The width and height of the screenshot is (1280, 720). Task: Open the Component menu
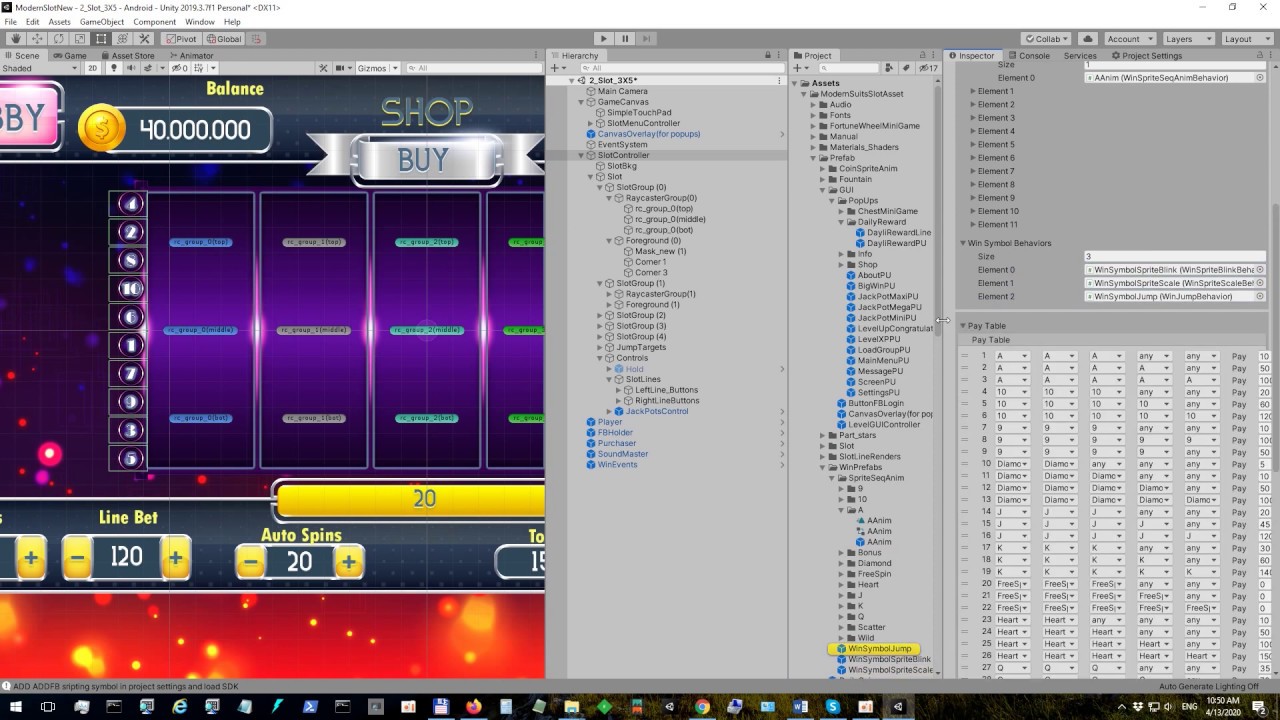pyautogui.click(x=154, y=22)
